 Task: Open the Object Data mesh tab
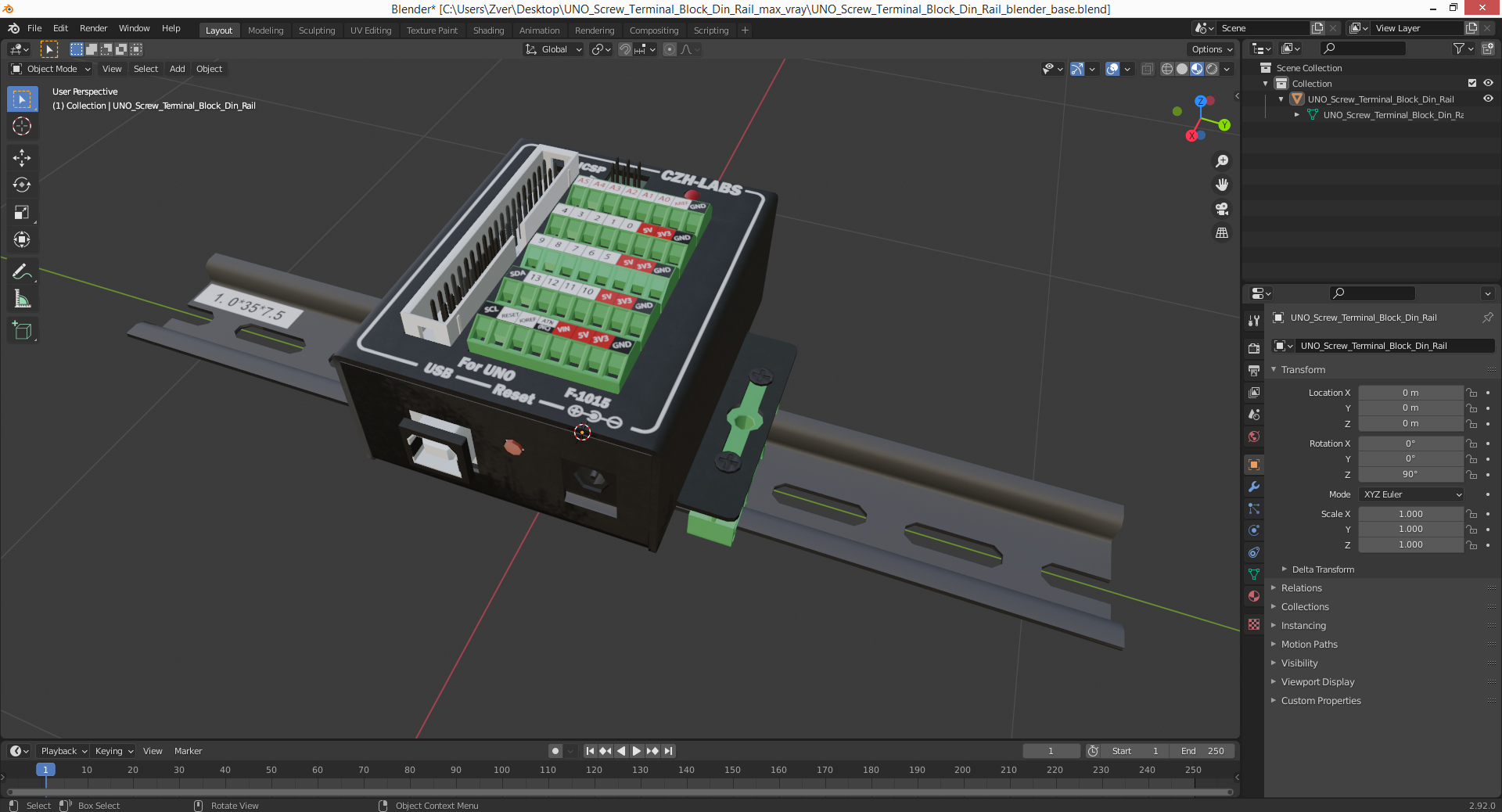coord(1254,574)
